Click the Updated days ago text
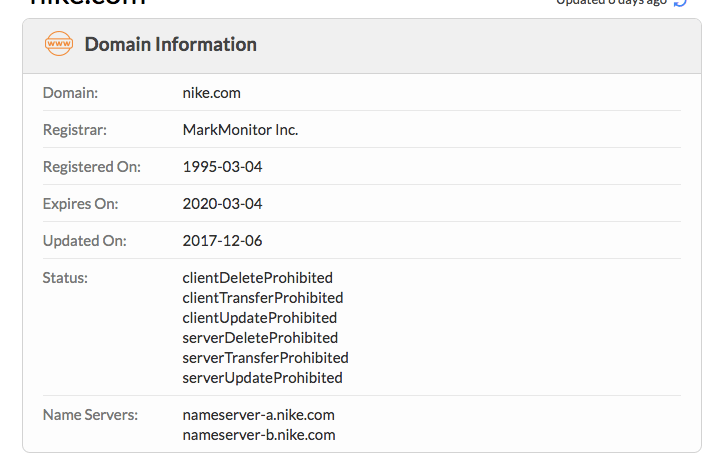This screenshot has height=463, width=716. point(611,2)
